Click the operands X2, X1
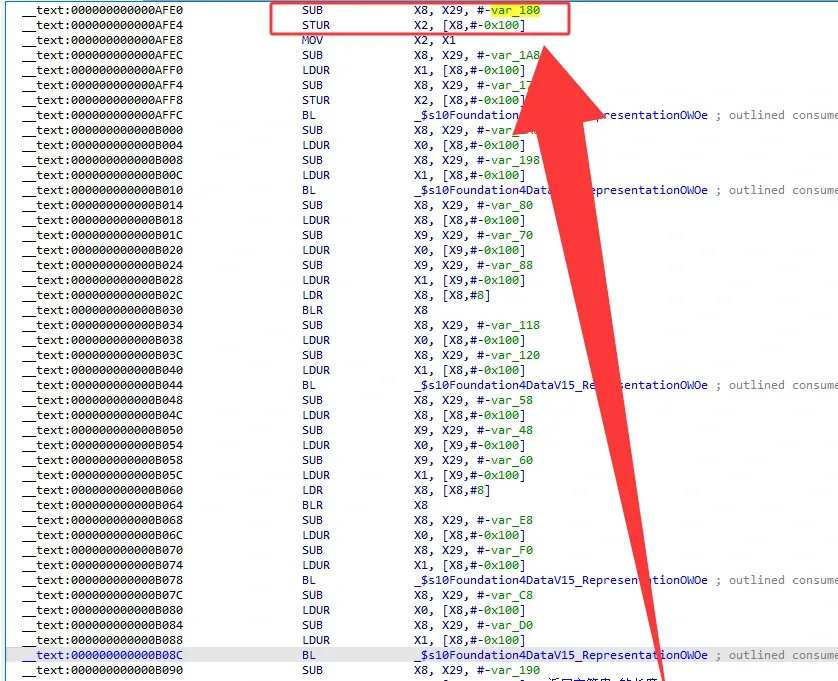The width and height of the screenshot is (838, 681). point(434,40)
